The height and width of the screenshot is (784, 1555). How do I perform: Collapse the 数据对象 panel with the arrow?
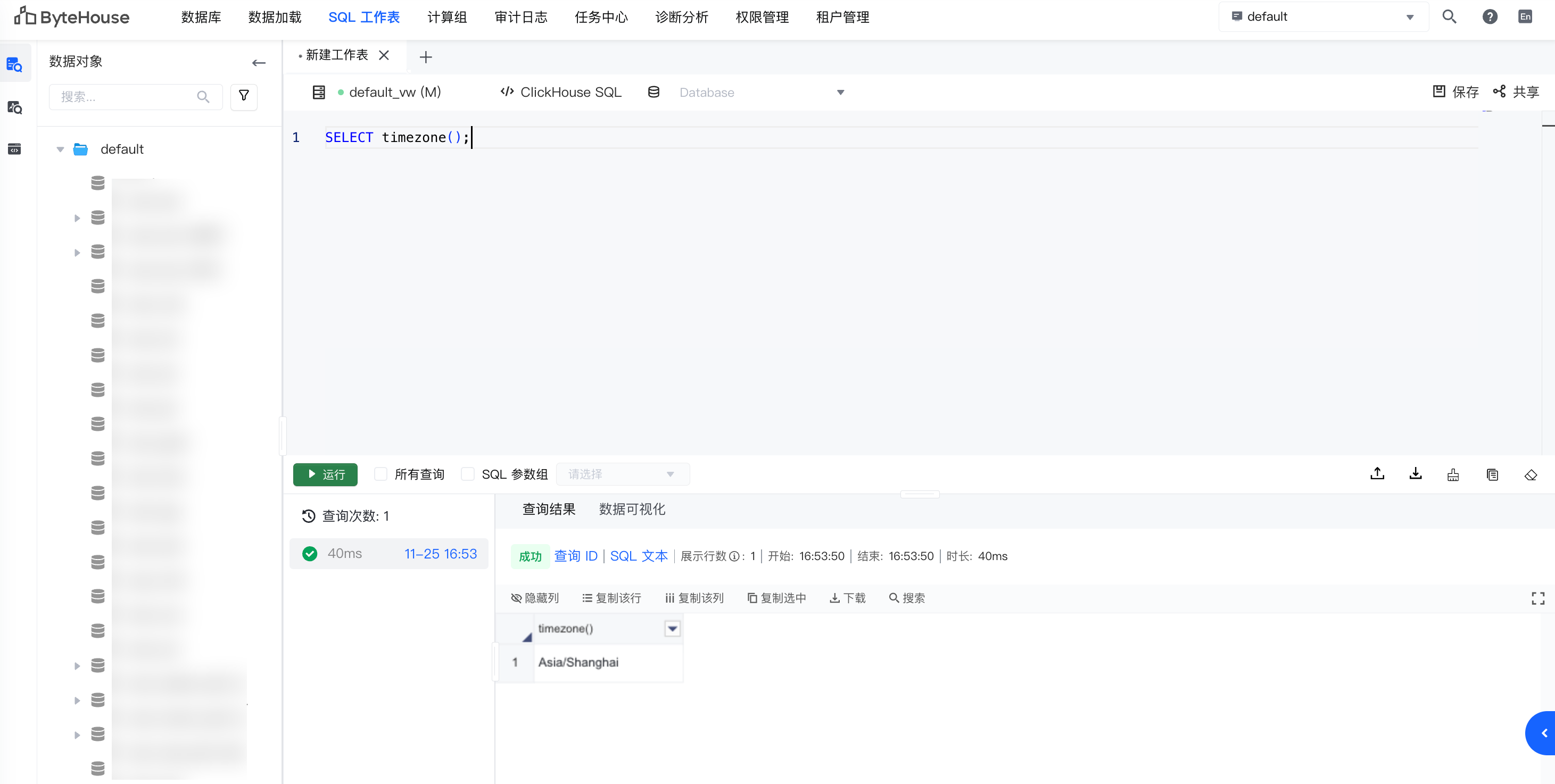point(258,62)
